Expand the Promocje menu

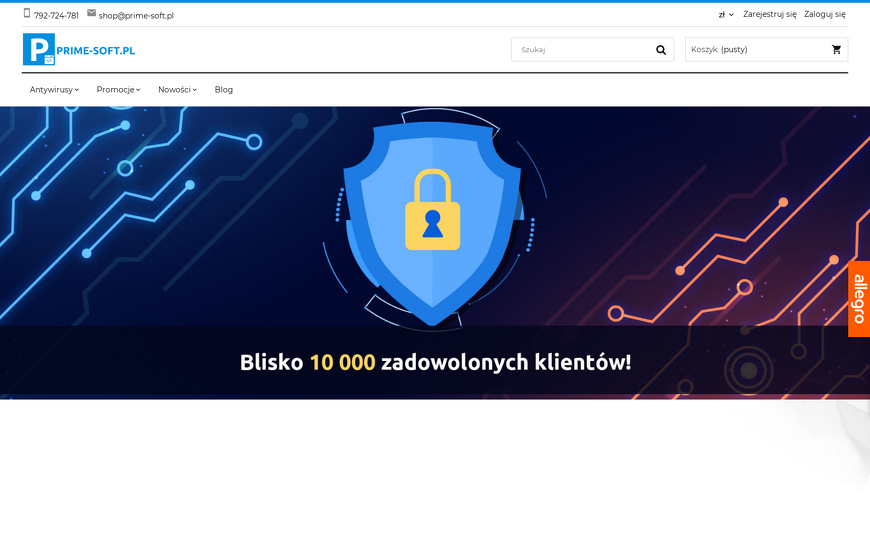(118, 89)
